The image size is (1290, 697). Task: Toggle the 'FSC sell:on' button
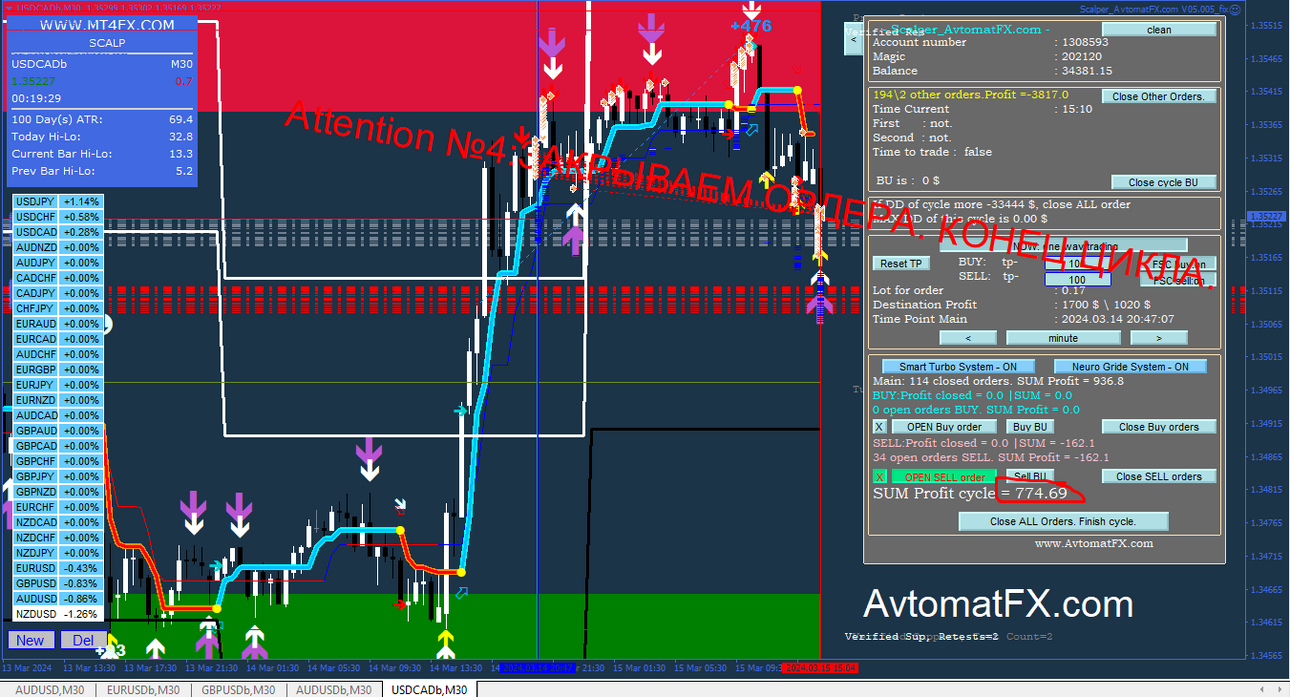pos(1178,281)
